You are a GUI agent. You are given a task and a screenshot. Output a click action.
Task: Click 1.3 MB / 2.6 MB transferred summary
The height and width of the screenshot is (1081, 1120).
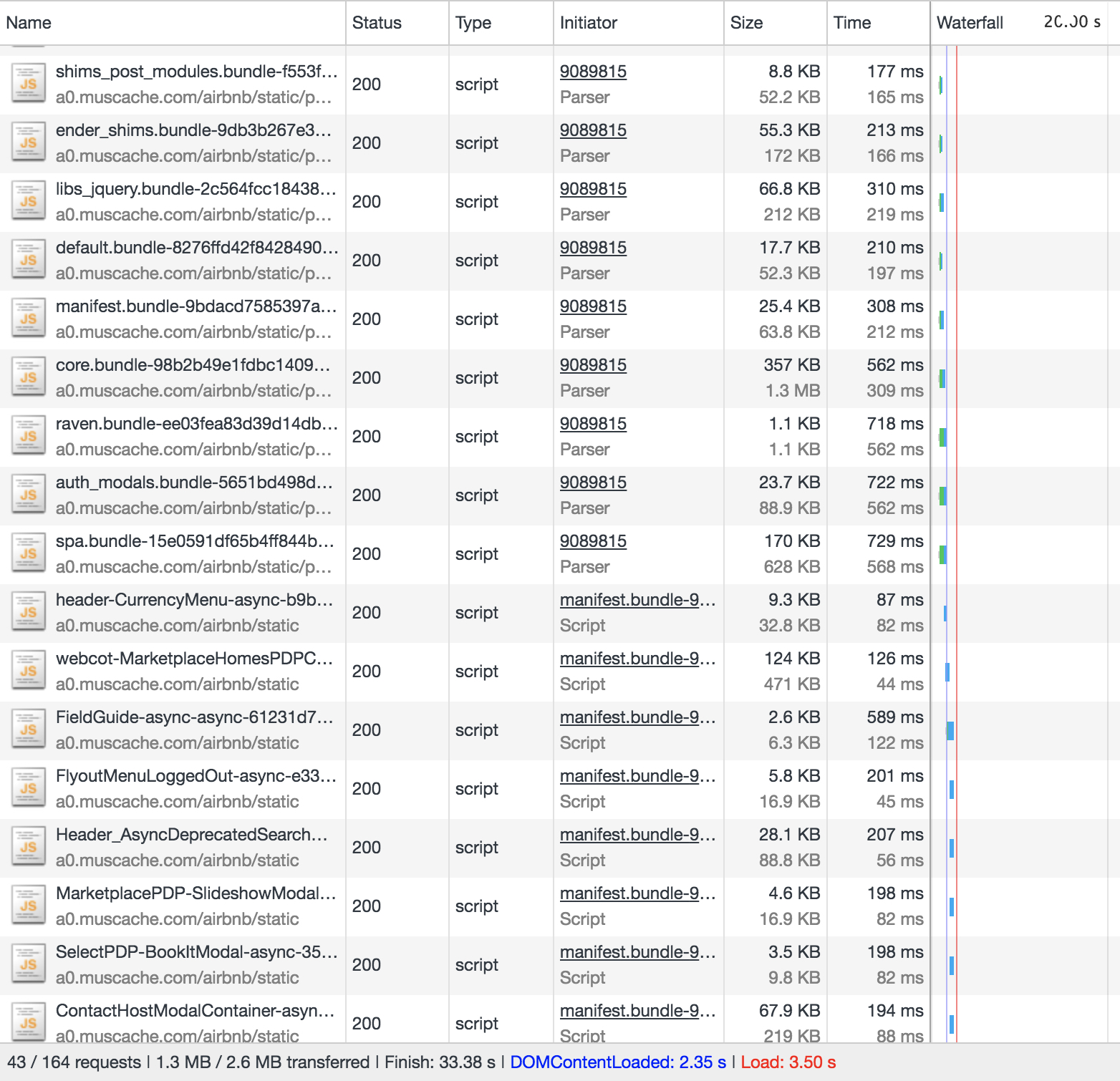(x=263, y=1062)
